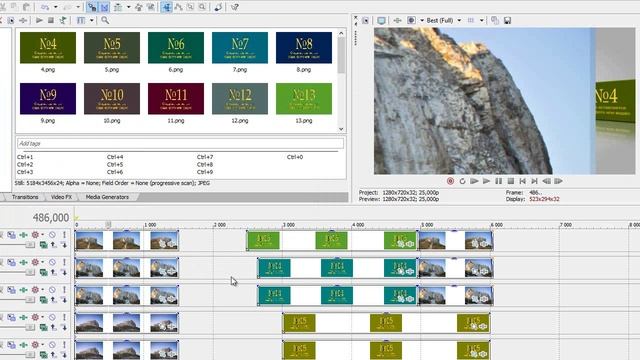Open the Undo history dropdown arrow
Viewport: 640px width, 360px height.
pyautogui.click(x=56, y=7)
